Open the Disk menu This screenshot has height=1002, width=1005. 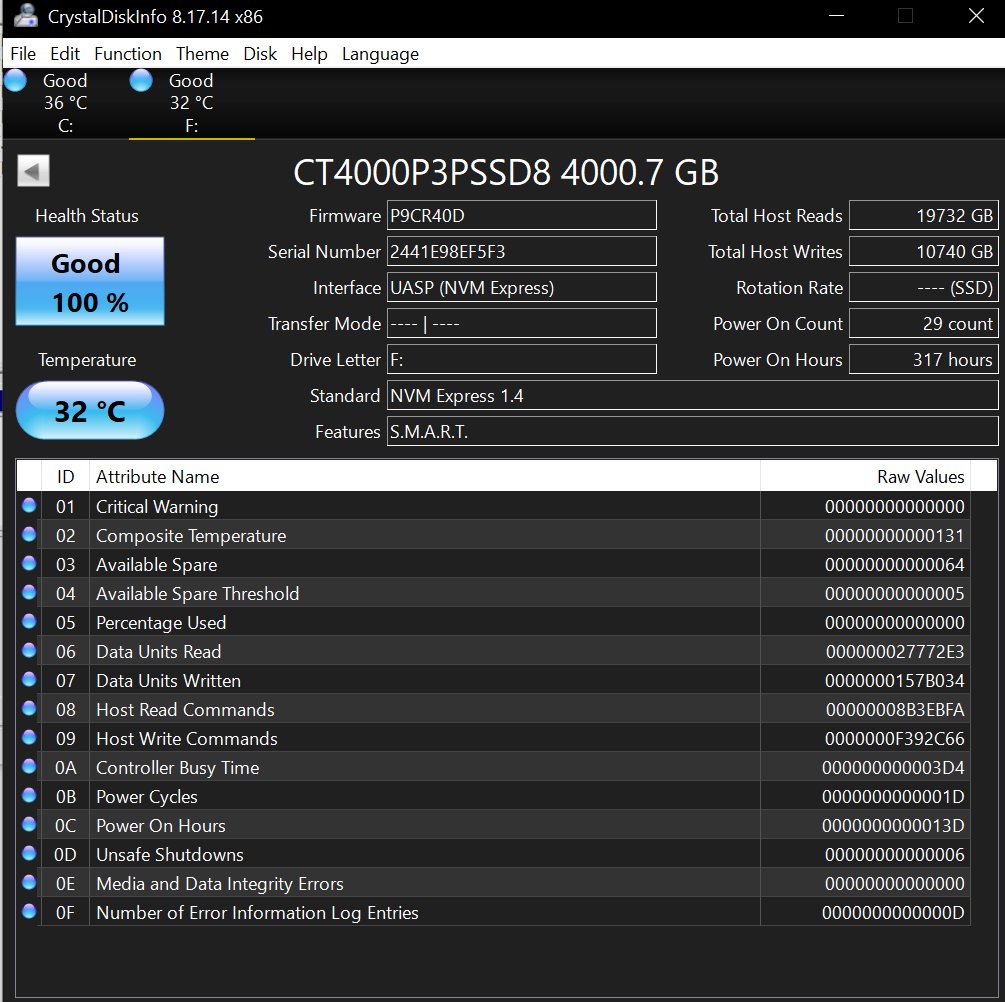pos(260,54)
